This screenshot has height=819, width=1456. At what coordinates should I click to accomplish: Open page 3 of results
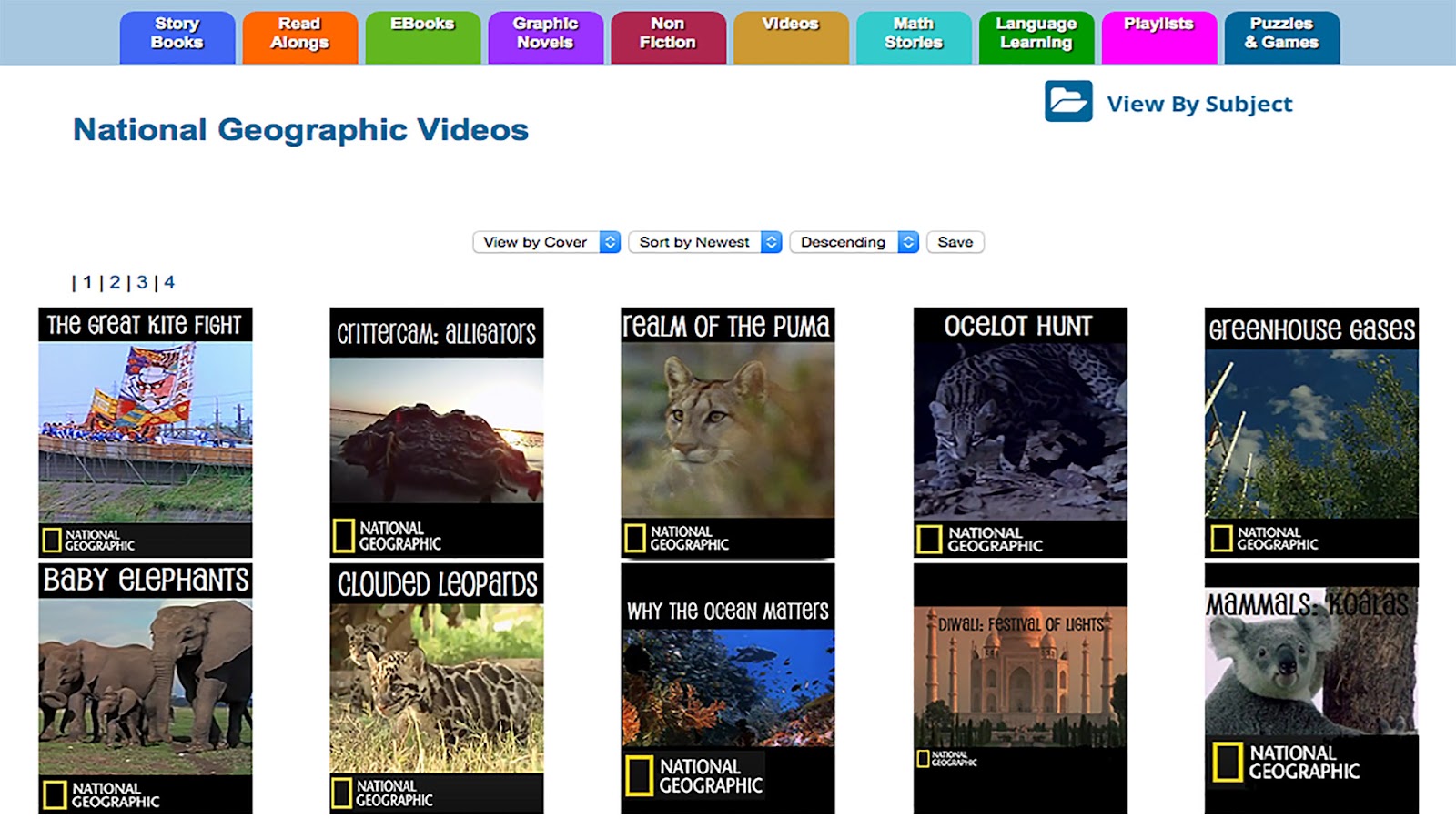click(x=142, y=282)
